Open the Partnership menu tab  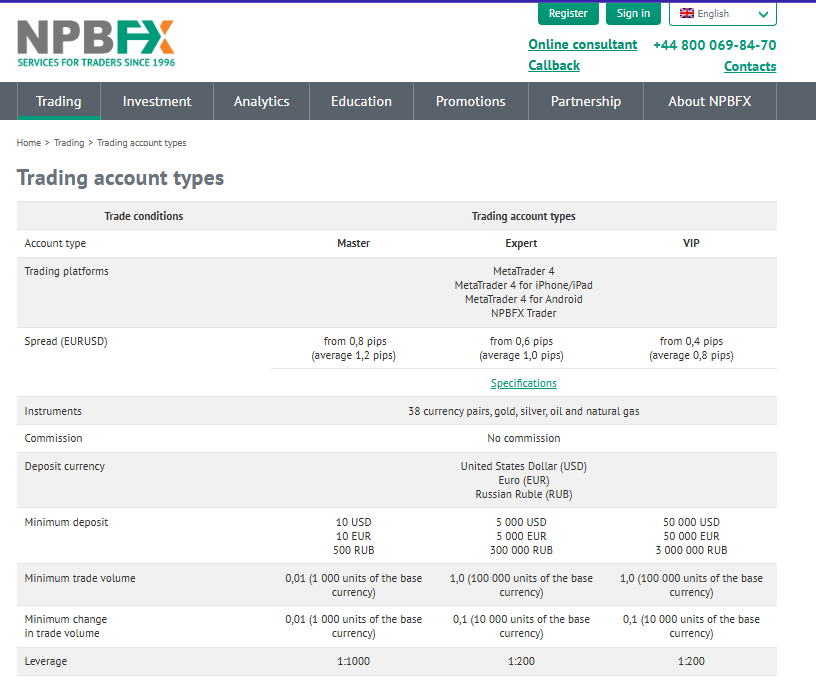[x=585, y=101]
